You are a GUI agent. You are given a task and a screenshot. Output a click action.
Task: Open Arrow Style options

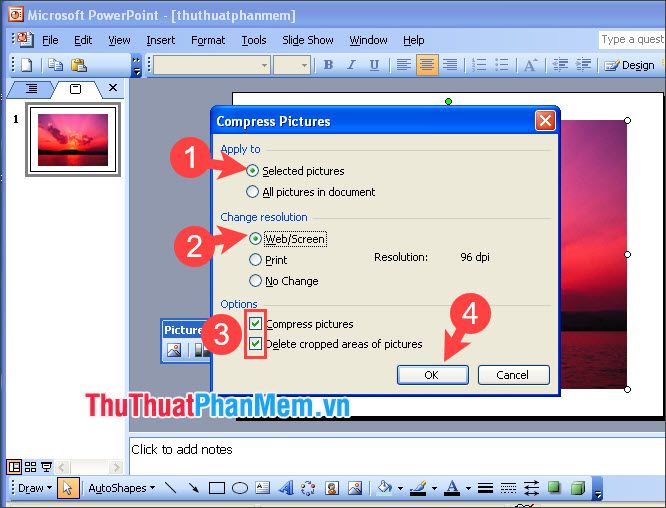tap(531, 488)
